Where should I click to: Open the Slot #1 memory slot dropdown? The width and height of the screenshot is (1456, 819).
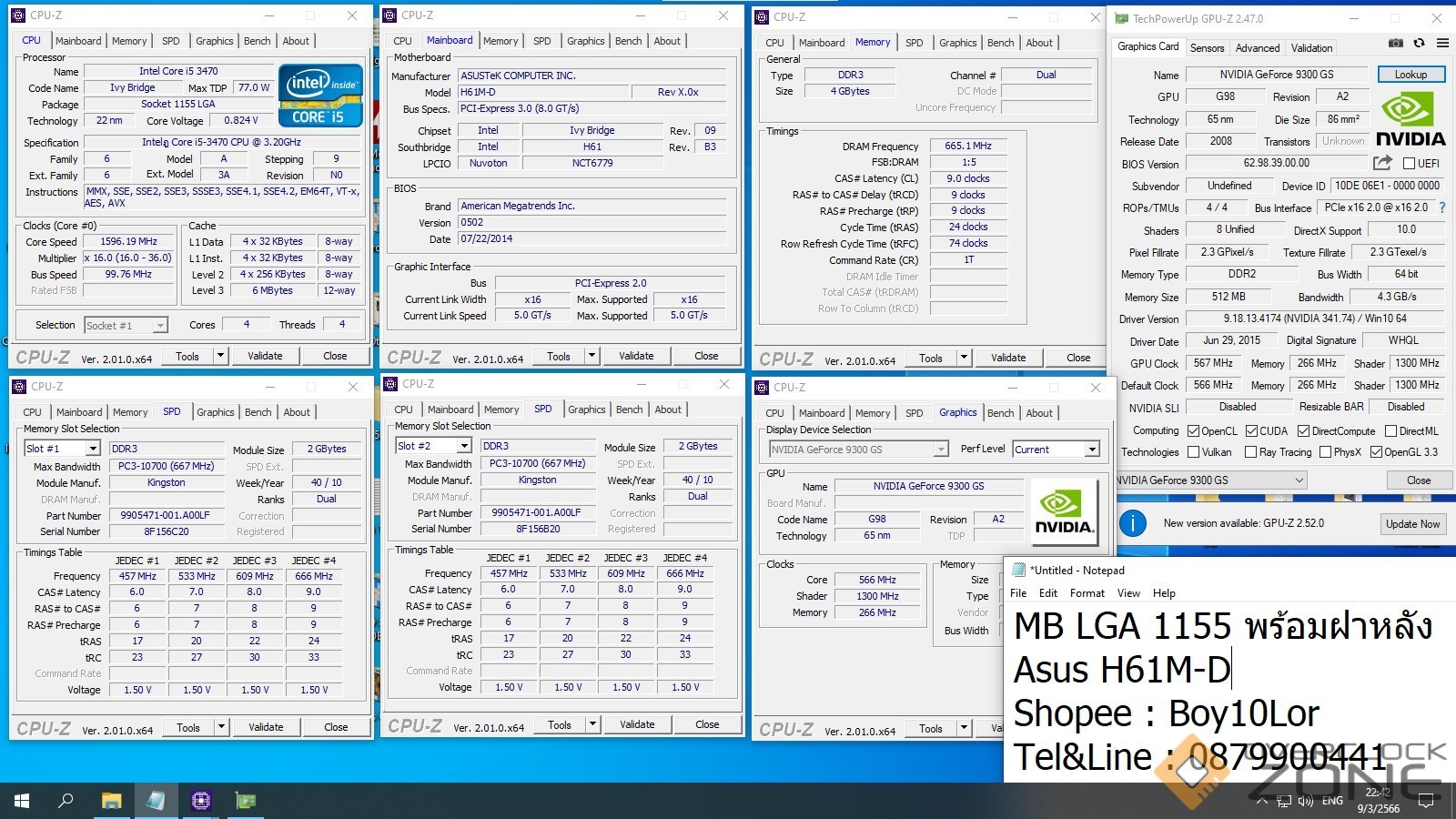(x=92, y=449)
